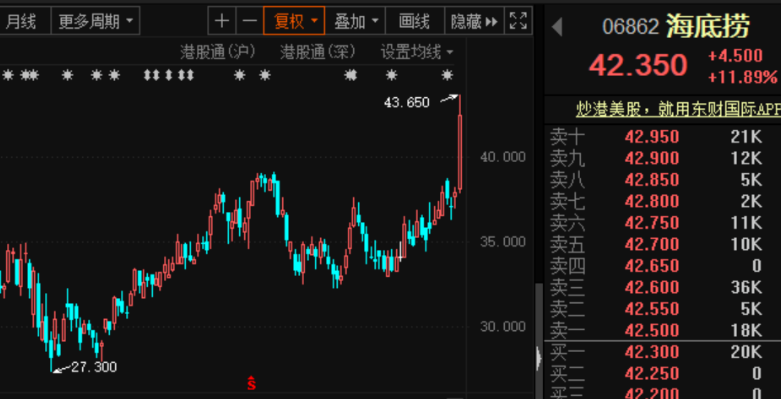Open 炒港美股 东财国际APP link
The height and width of the screenshot is (399, 781).
pos(678,109)
